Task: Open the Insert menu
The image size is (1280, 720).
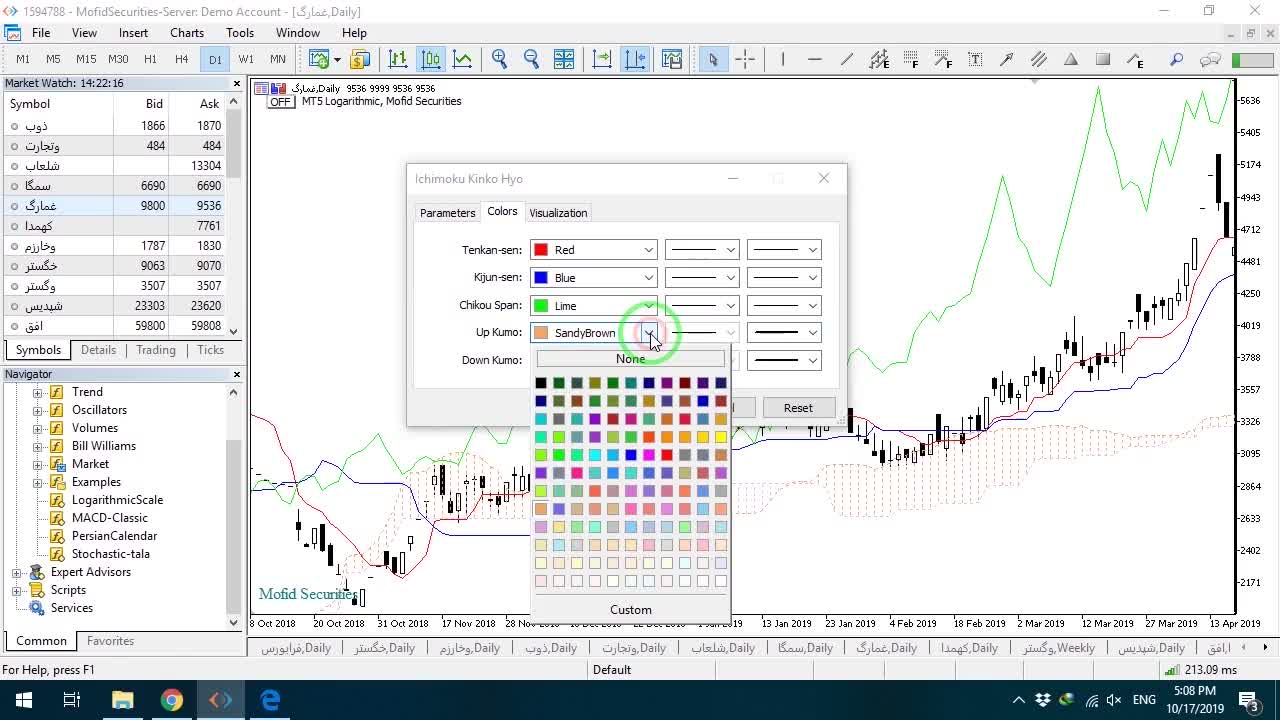Action: (x=133, y=33)
